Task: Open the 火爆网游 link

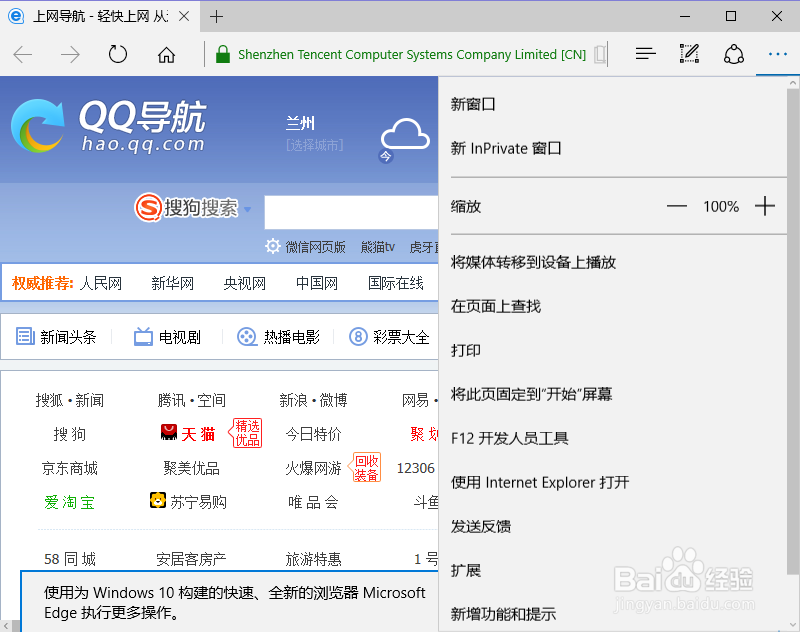Action: point(313,468)
